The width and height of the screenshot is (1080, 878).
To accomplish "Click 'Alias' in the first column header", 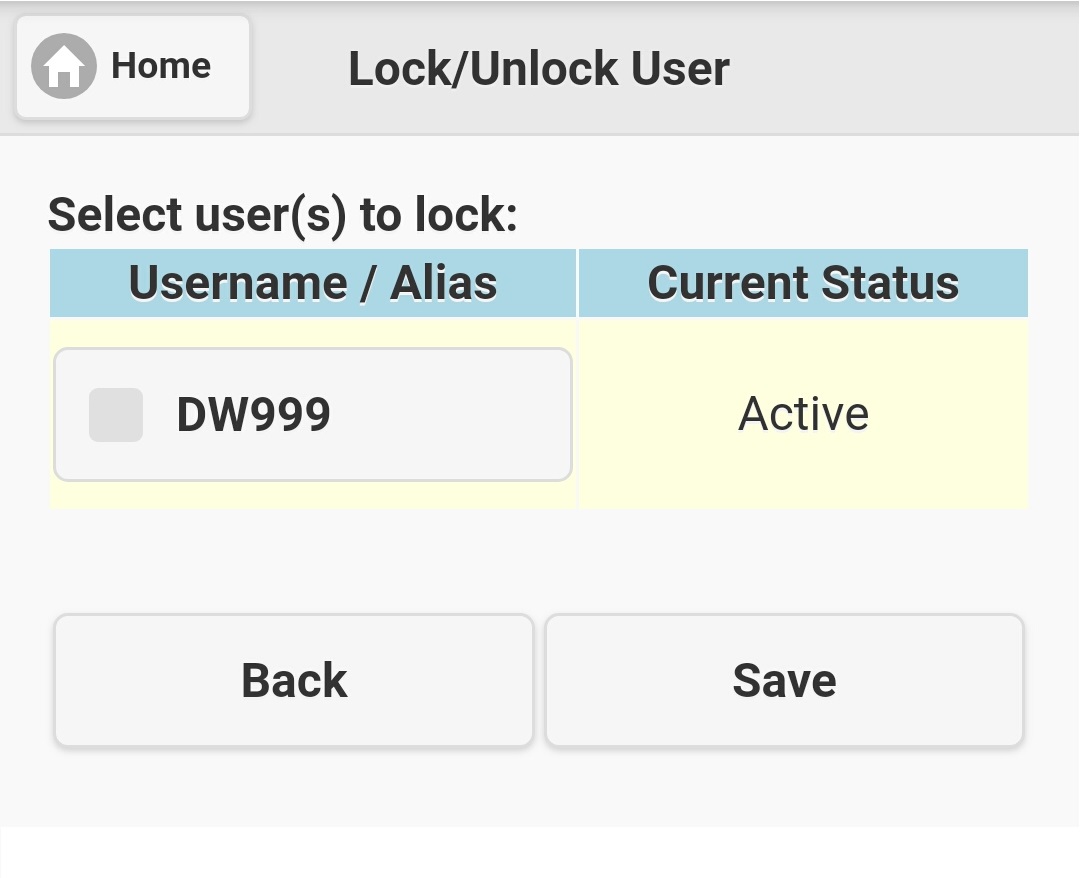I will click(443, 283).
